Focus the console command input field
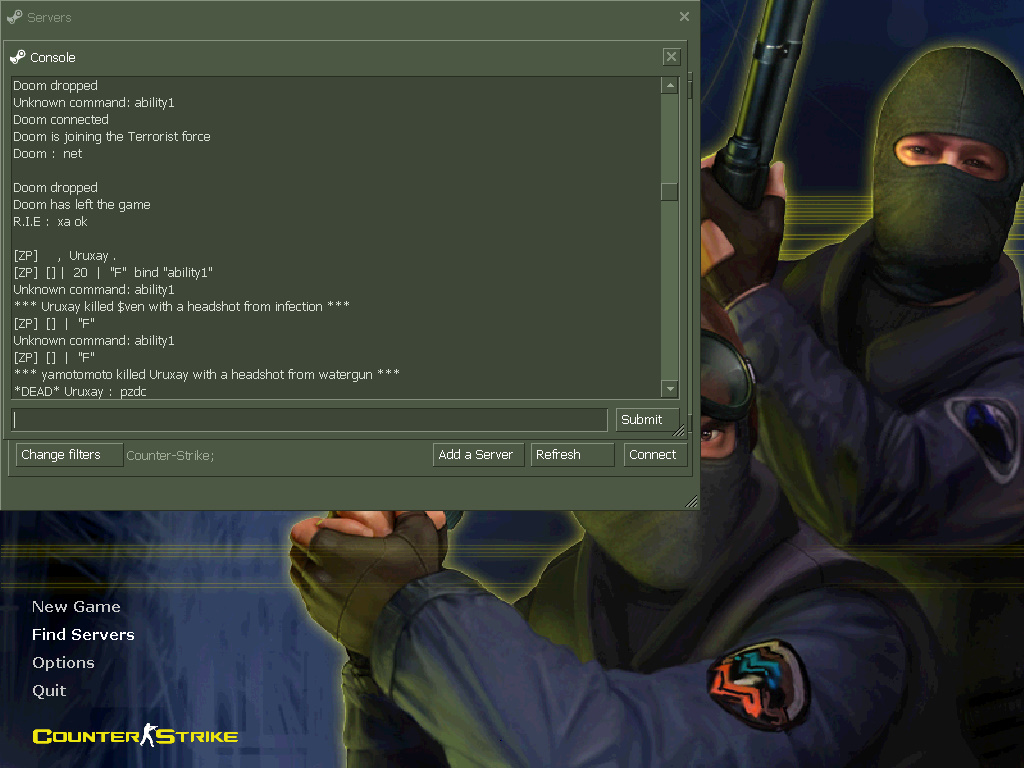Screen dimensions: 1024x768 coord(309,420)
